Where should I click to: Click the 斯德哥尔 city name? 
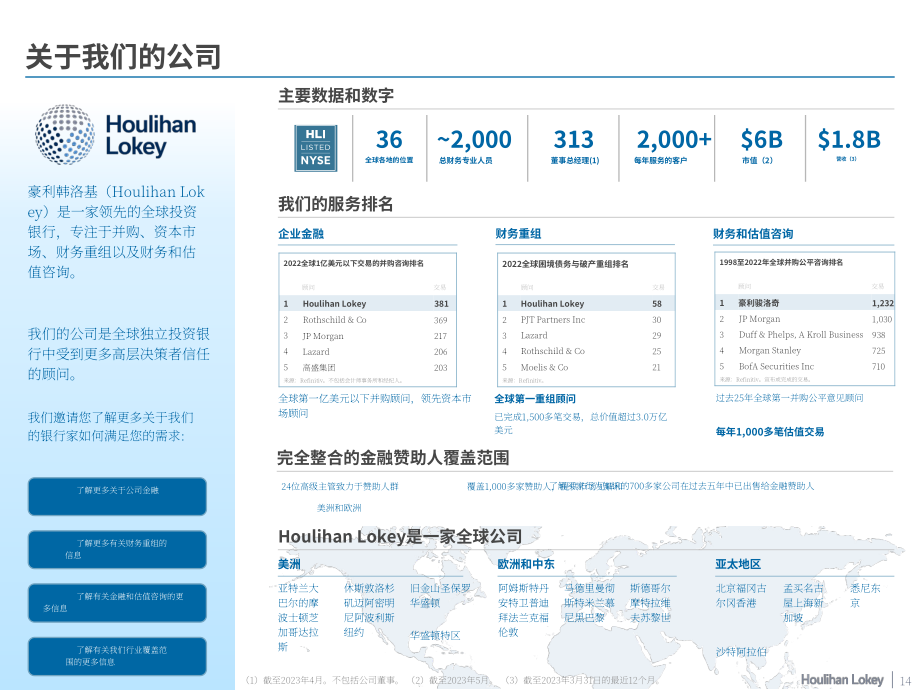click(x=650, y=588)
